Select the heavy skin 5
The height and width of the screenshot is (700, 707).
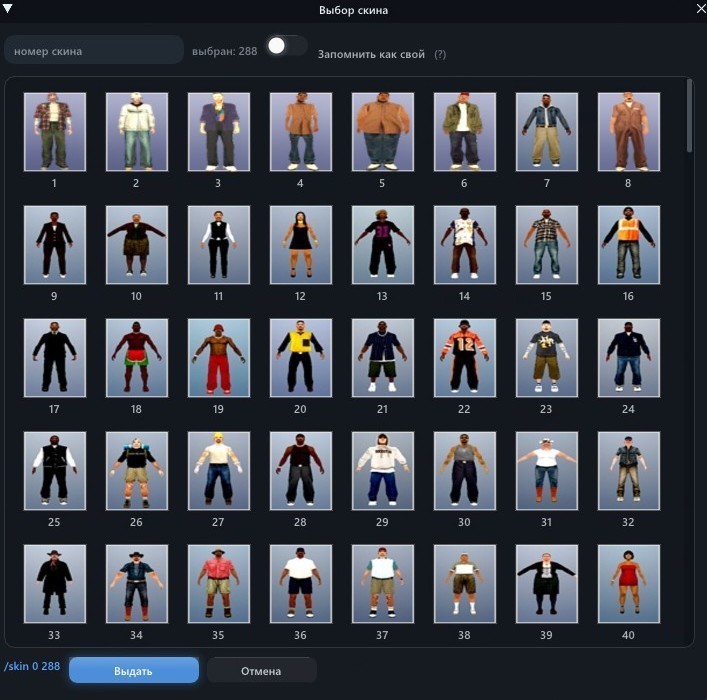click(383, 132)
